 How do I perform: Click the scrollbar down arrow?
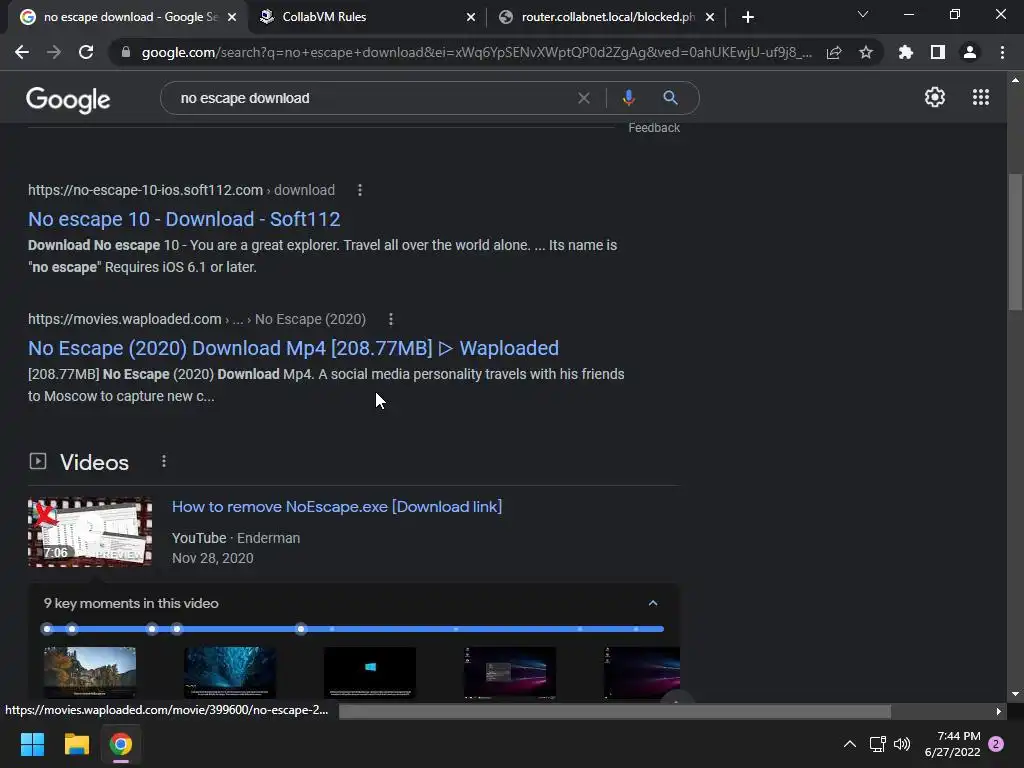(x=1015, y=694)
